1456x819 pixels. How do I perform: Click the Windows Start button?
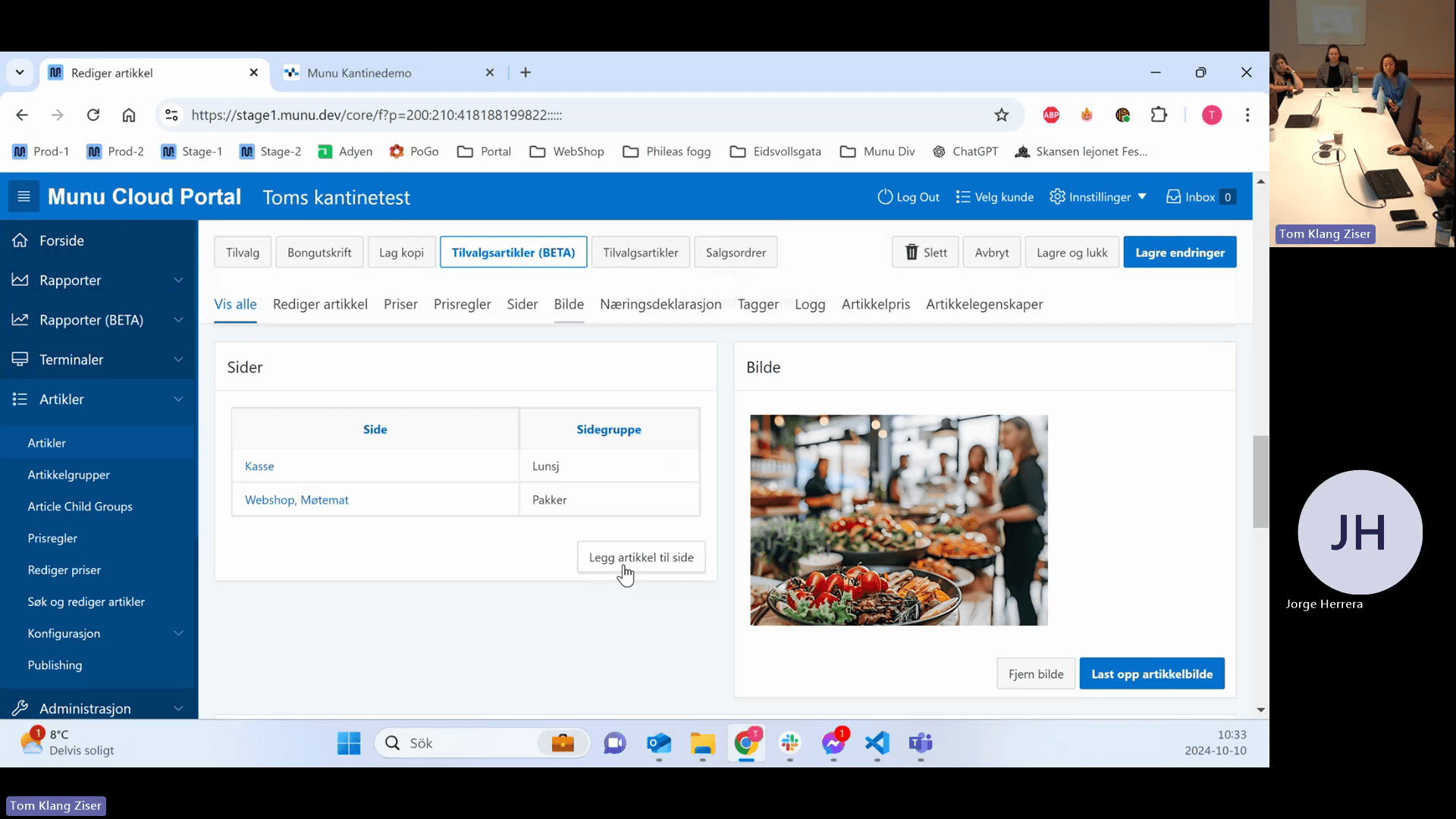point(349,743)
